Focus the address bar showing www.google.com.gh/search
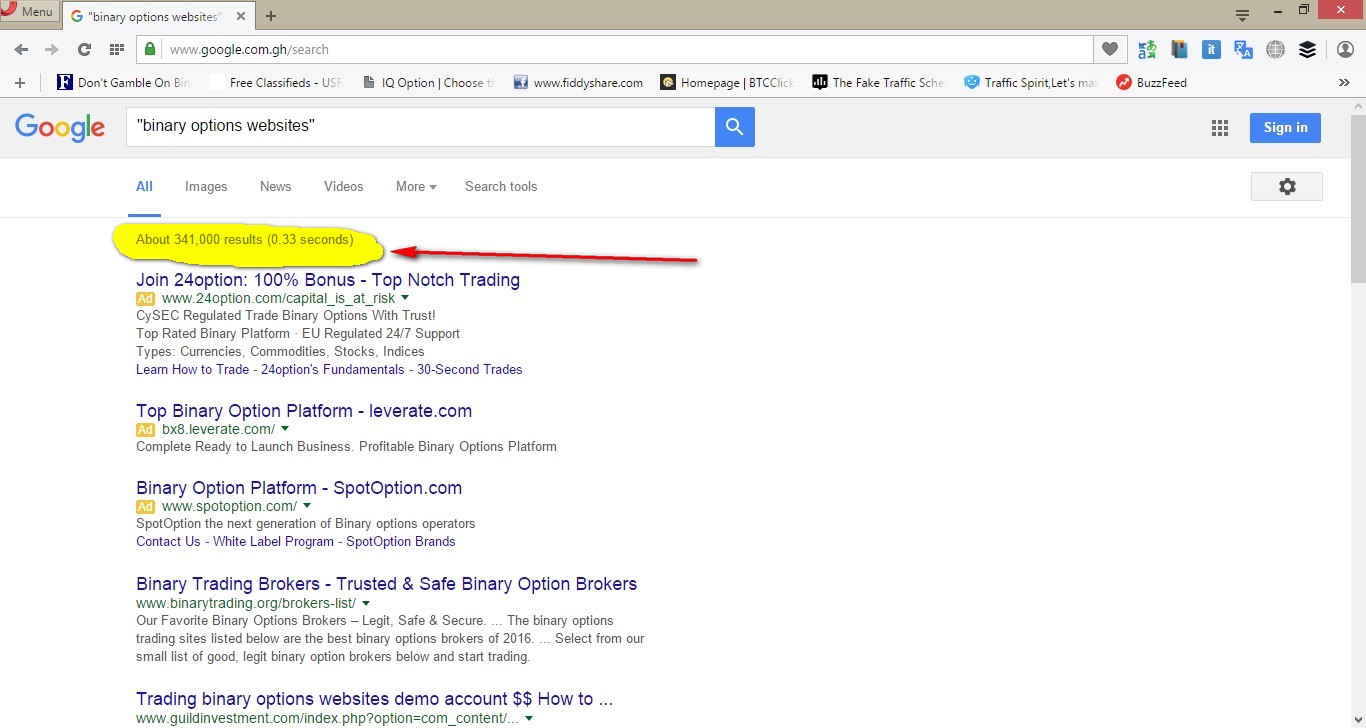The image size is (1366, 728). click(x=627, y=49)
